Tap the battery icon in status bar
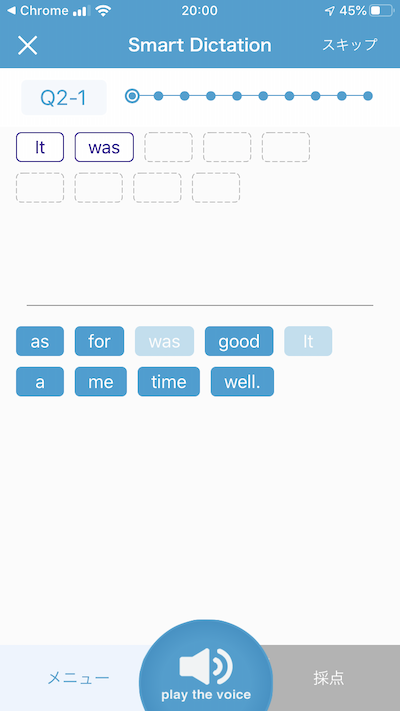Viewport: 400px width, 711px height. (381, 10)
